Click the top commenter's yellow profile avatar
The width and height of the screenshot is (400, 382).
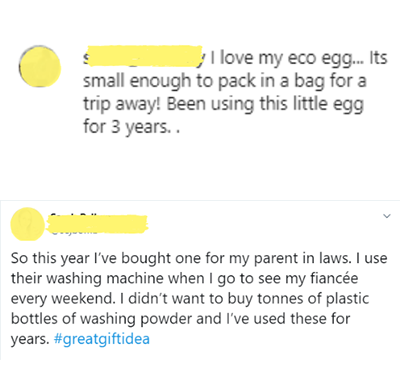pyautogui.click(x=40, y=67)
